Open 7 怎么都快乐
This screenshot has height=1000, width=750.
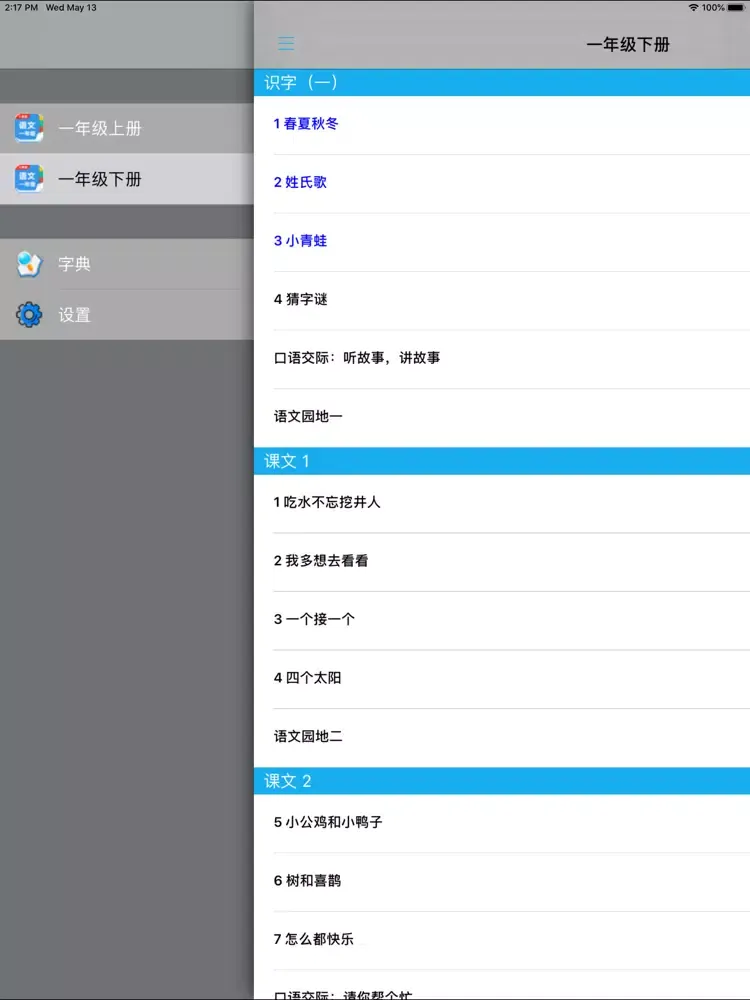coord(502,941)
